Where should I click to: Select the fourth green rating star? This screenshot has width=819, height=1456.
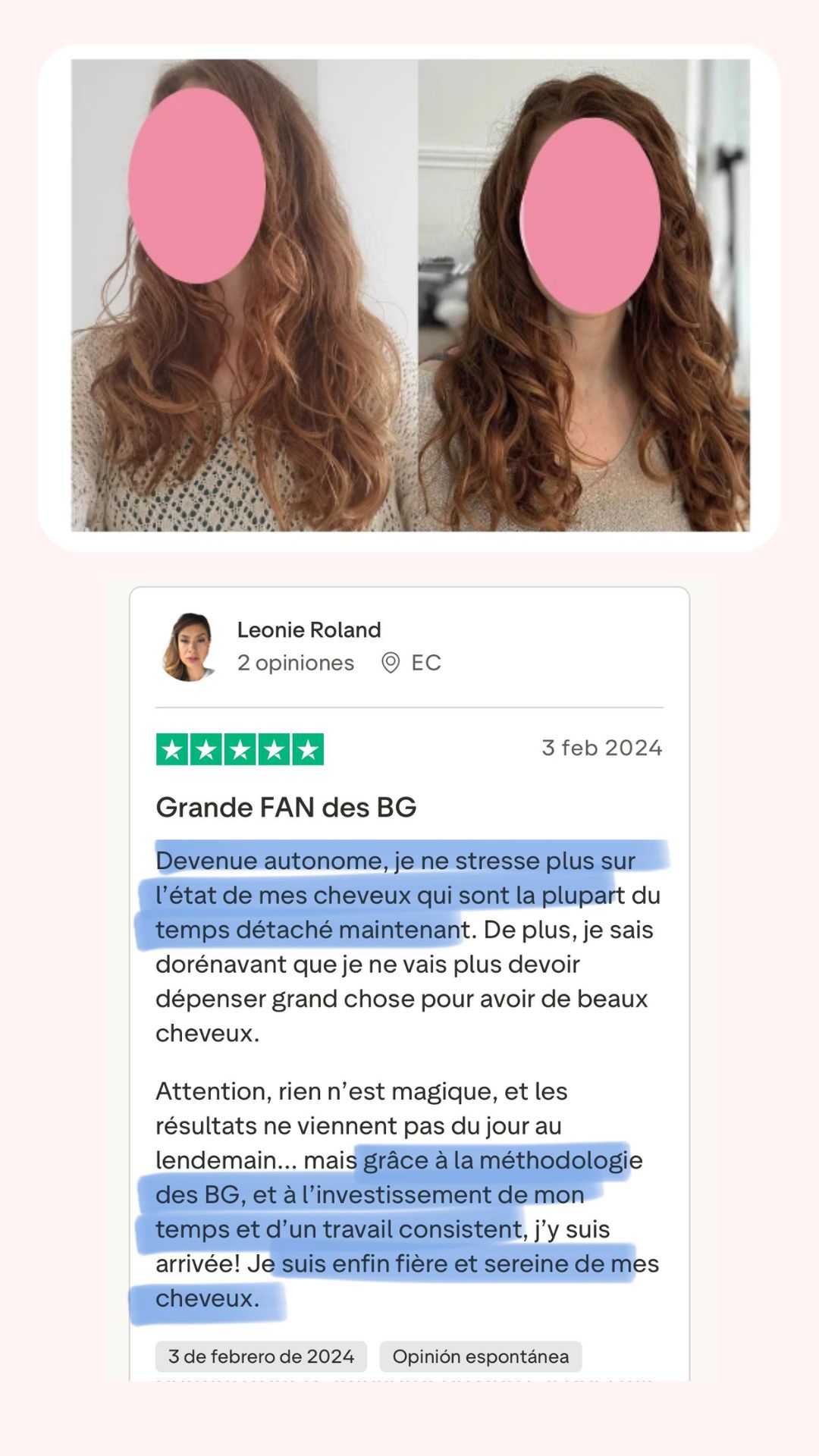274,749
